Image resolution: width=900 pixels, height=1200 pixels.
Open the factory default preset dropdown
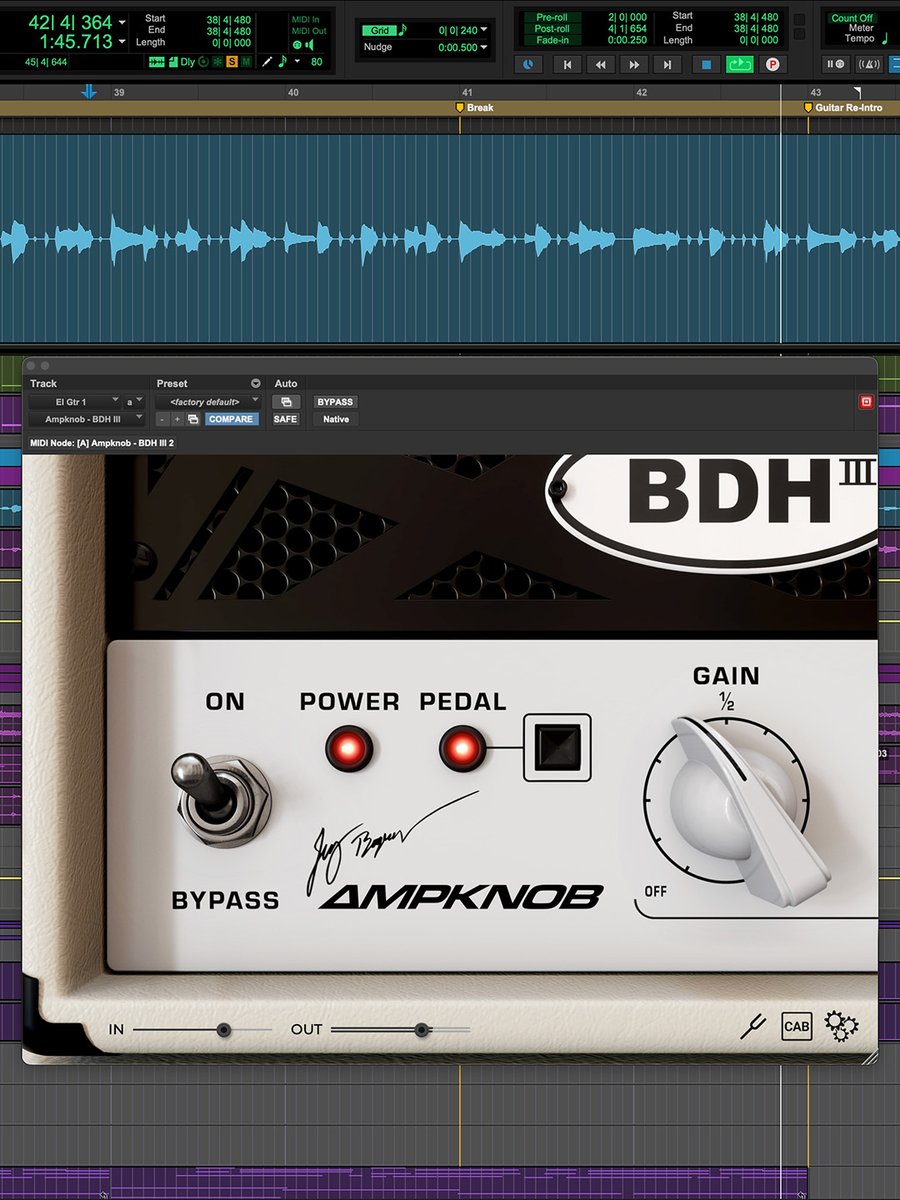click(x=208, y=402)
